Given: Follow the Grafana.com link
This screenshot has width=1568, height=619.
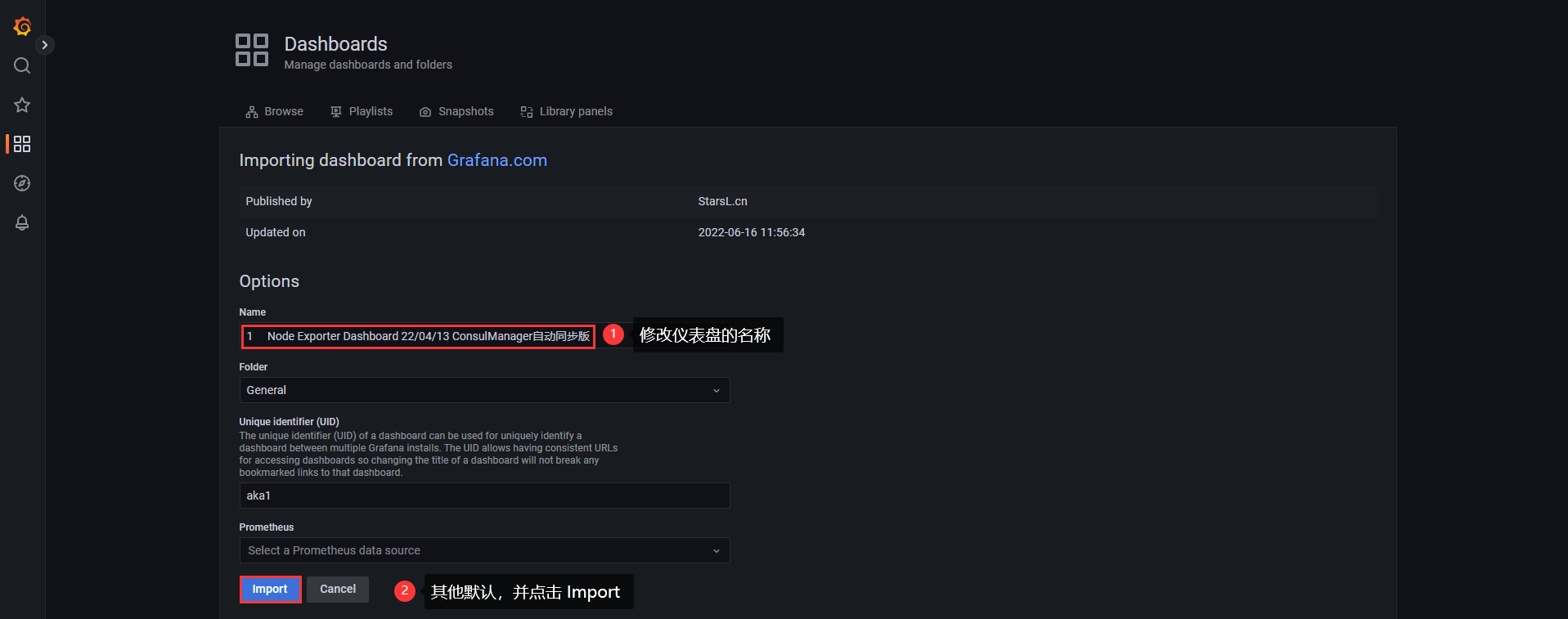Looking at the screenshot, I should coord(496,160).
